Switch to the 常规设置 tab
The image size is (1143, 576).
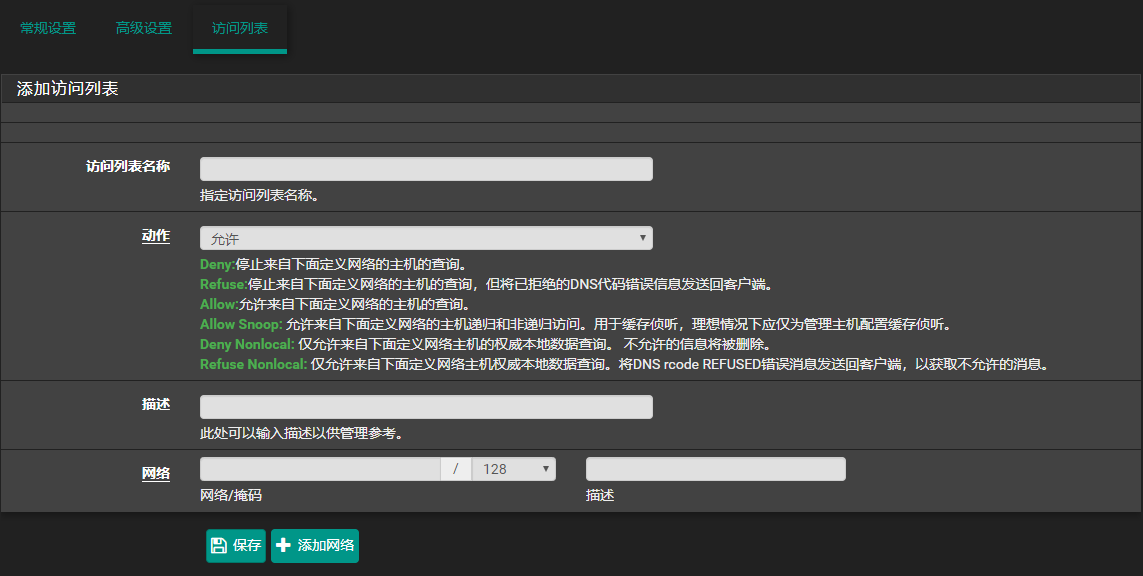48,28
